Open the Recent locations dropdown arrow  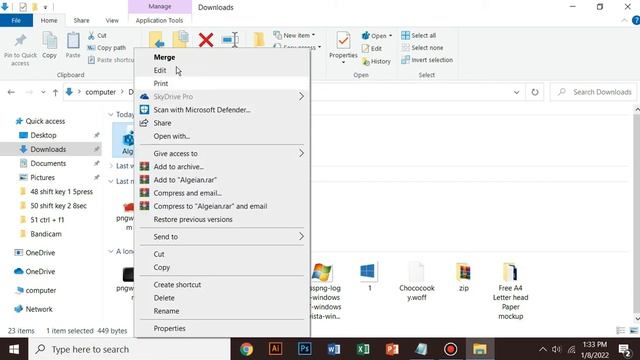point(43,92)
